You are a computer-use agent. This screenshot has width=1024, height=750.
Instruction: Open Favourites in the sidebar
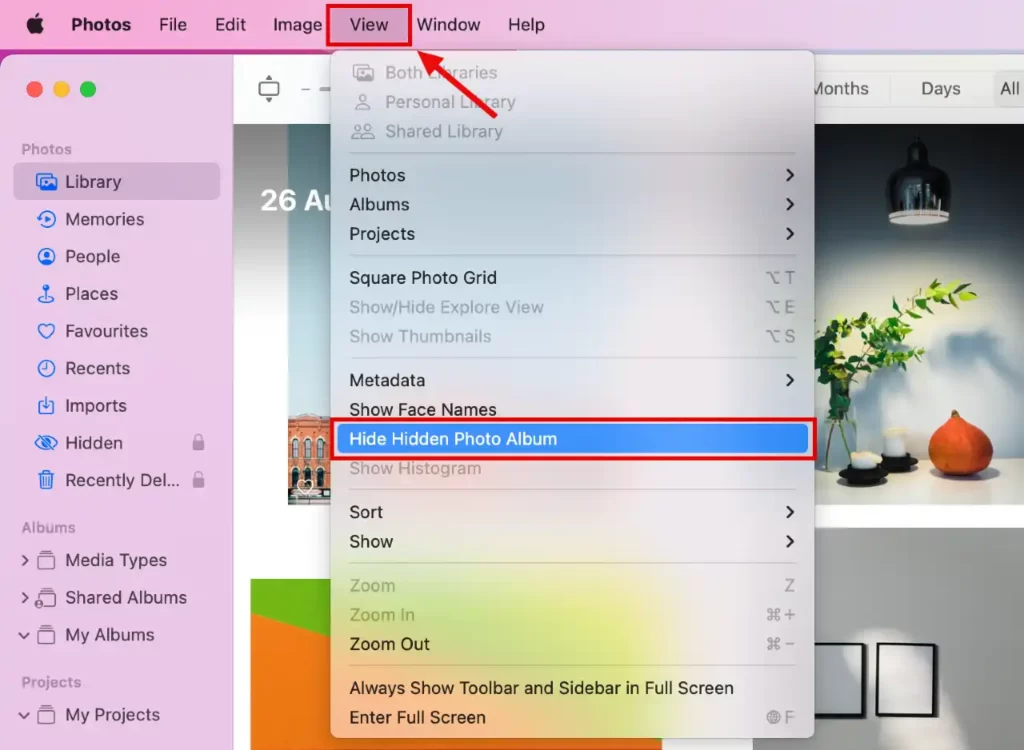click(x=117, y=331)
